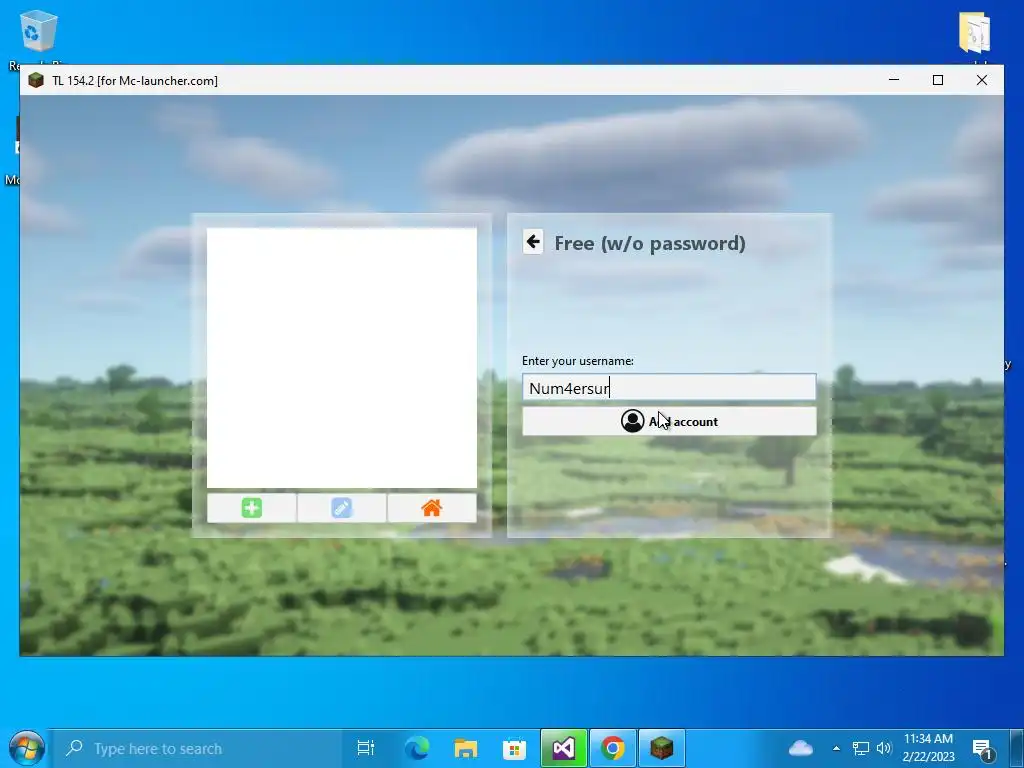Go back using the left arrow icon

(533, 242)
